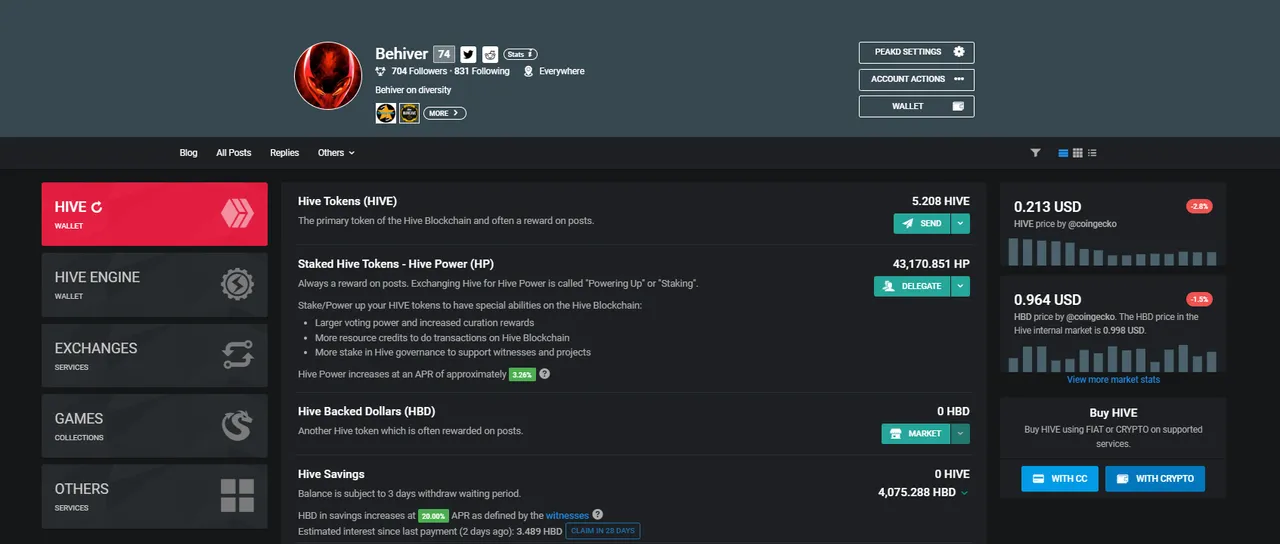Buy HIVE WITH CRYPTO button
Viewport: 1280px width, 544px height.
pyautogui.click(x=1155, y=478)
